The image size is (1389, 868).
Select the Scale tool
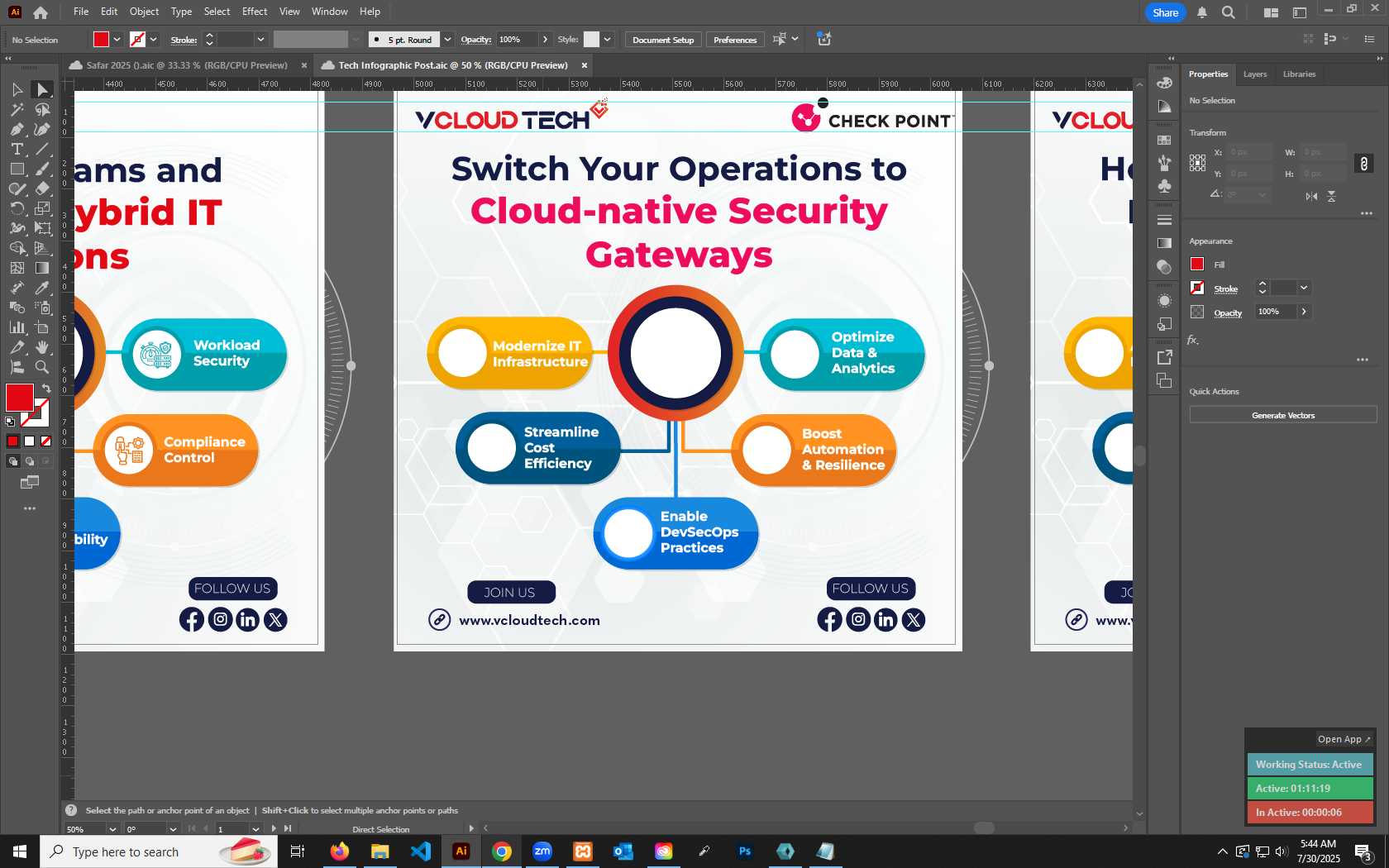tap(42, 208)
